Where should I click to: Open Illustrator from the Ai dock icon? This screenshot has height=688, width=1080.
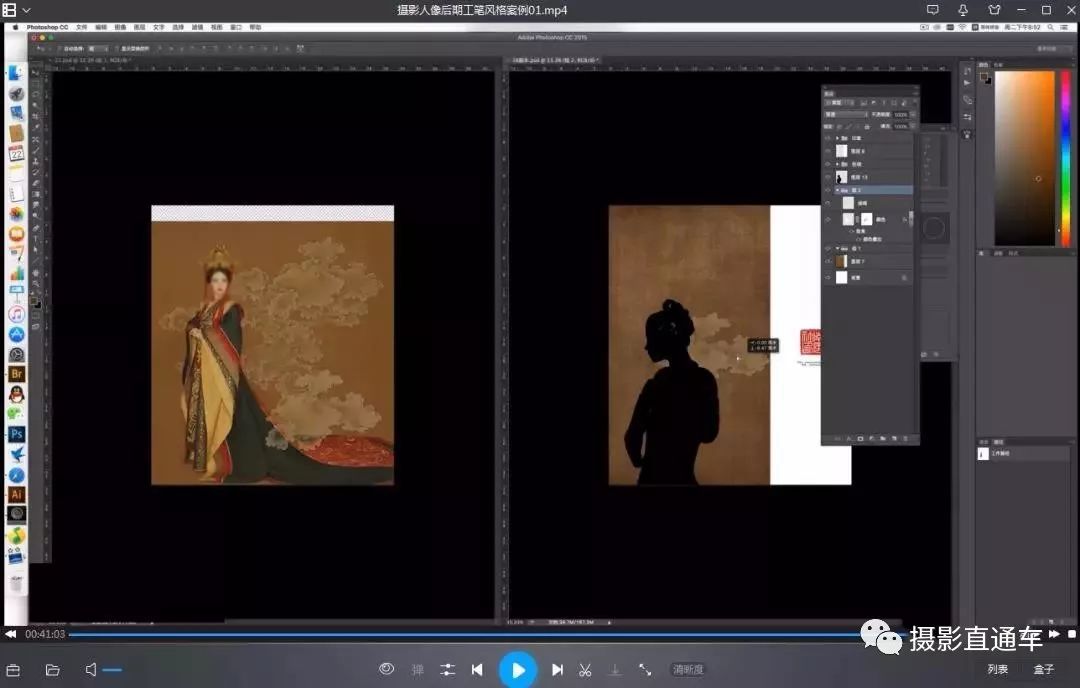pyautogui.click(x=17, y=494)
